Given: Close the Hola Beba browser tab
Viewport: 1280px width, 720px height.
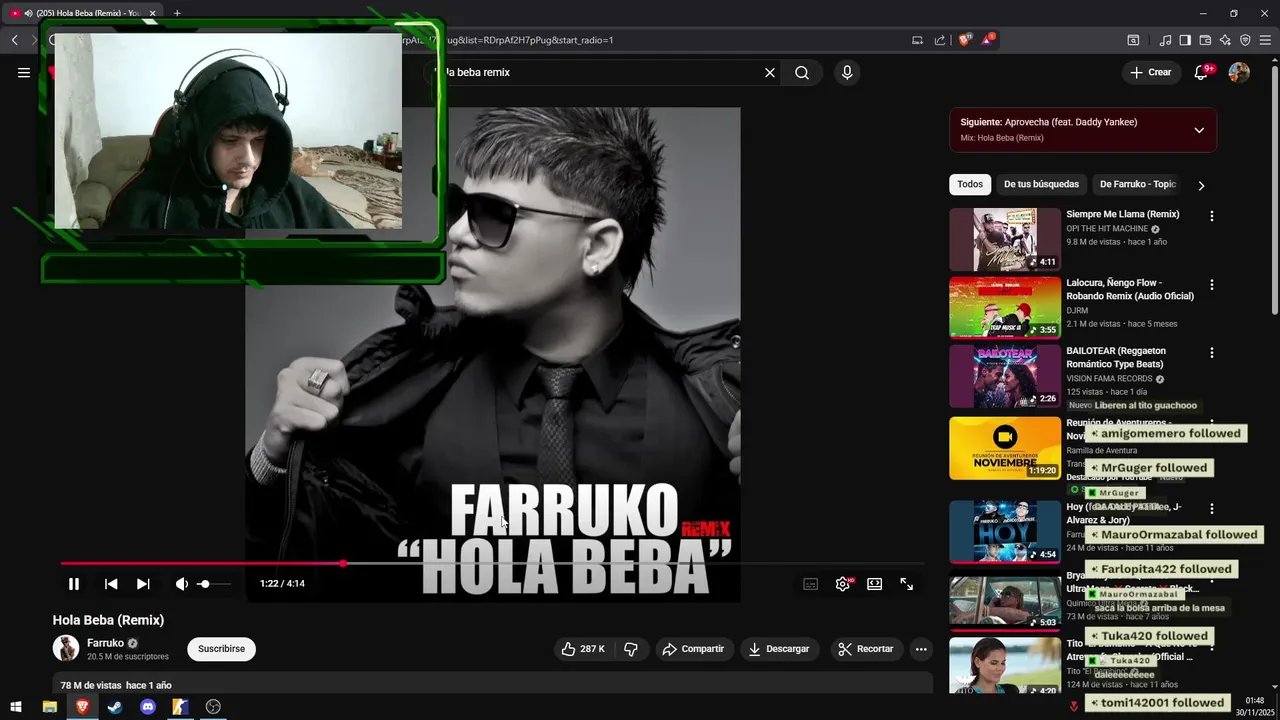Looking at the screenshot, I should click(x=153, y=13).
